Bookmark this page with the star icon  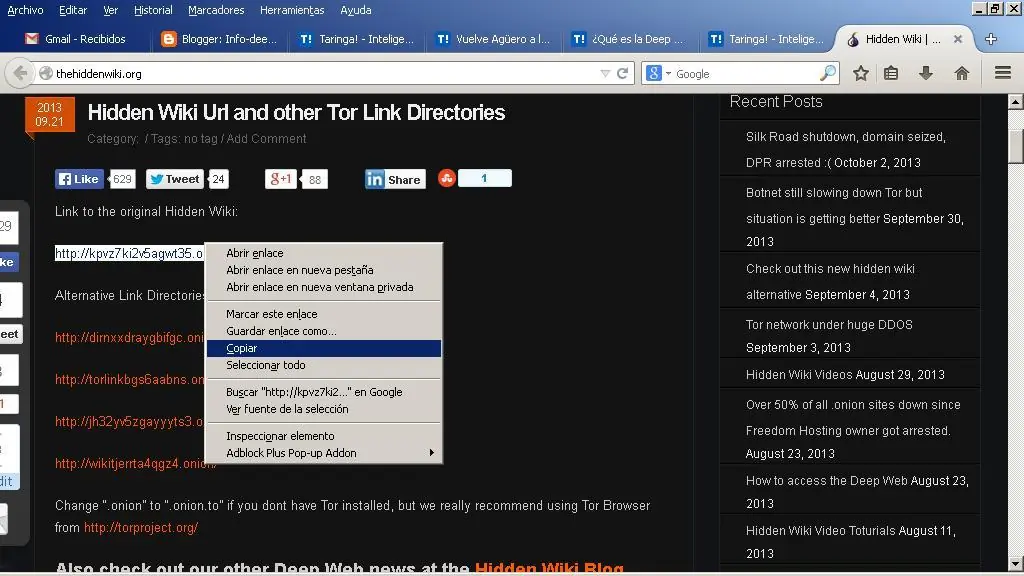[x=861, y=73]
